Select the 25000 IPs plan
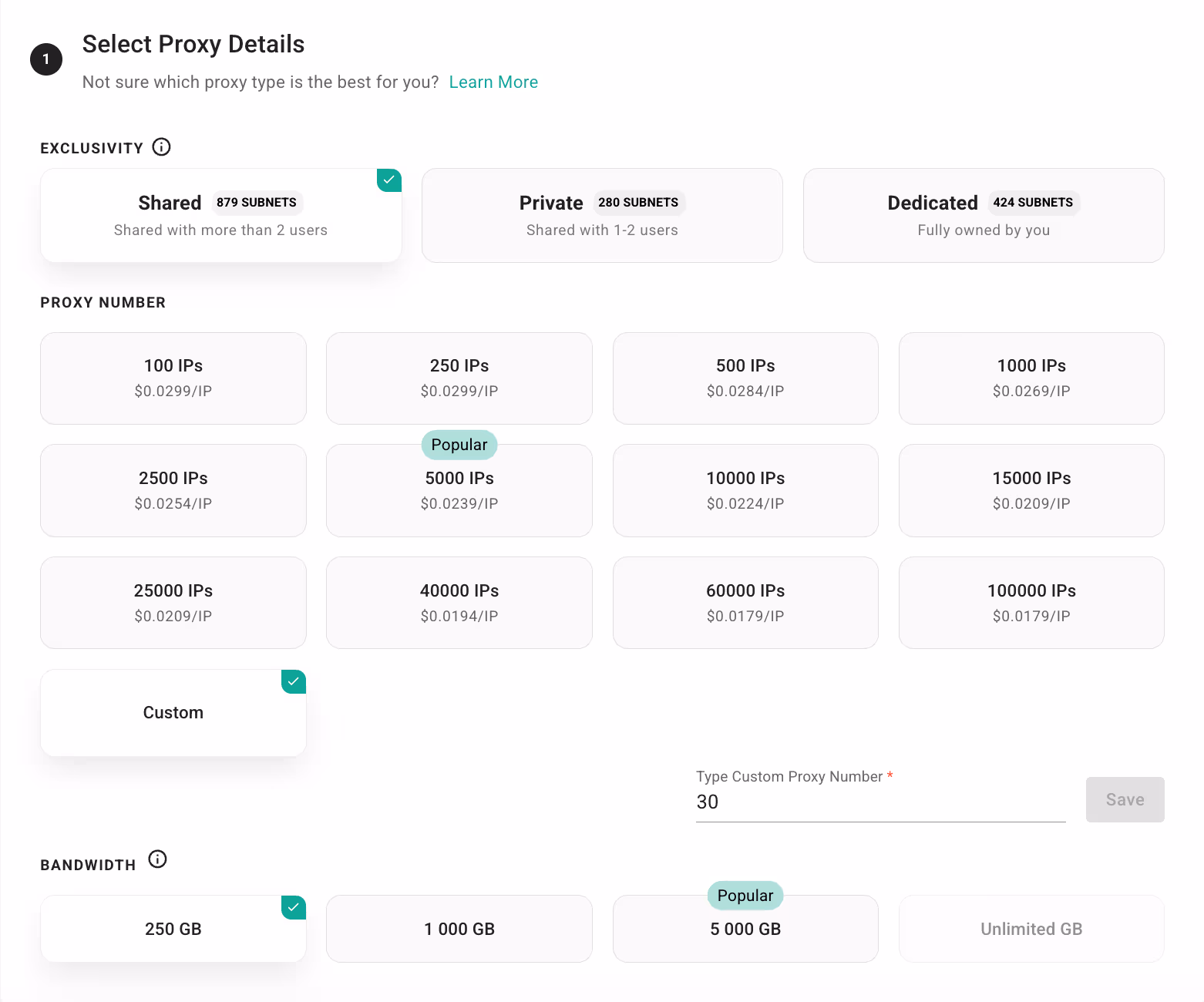 pos(173,603)
